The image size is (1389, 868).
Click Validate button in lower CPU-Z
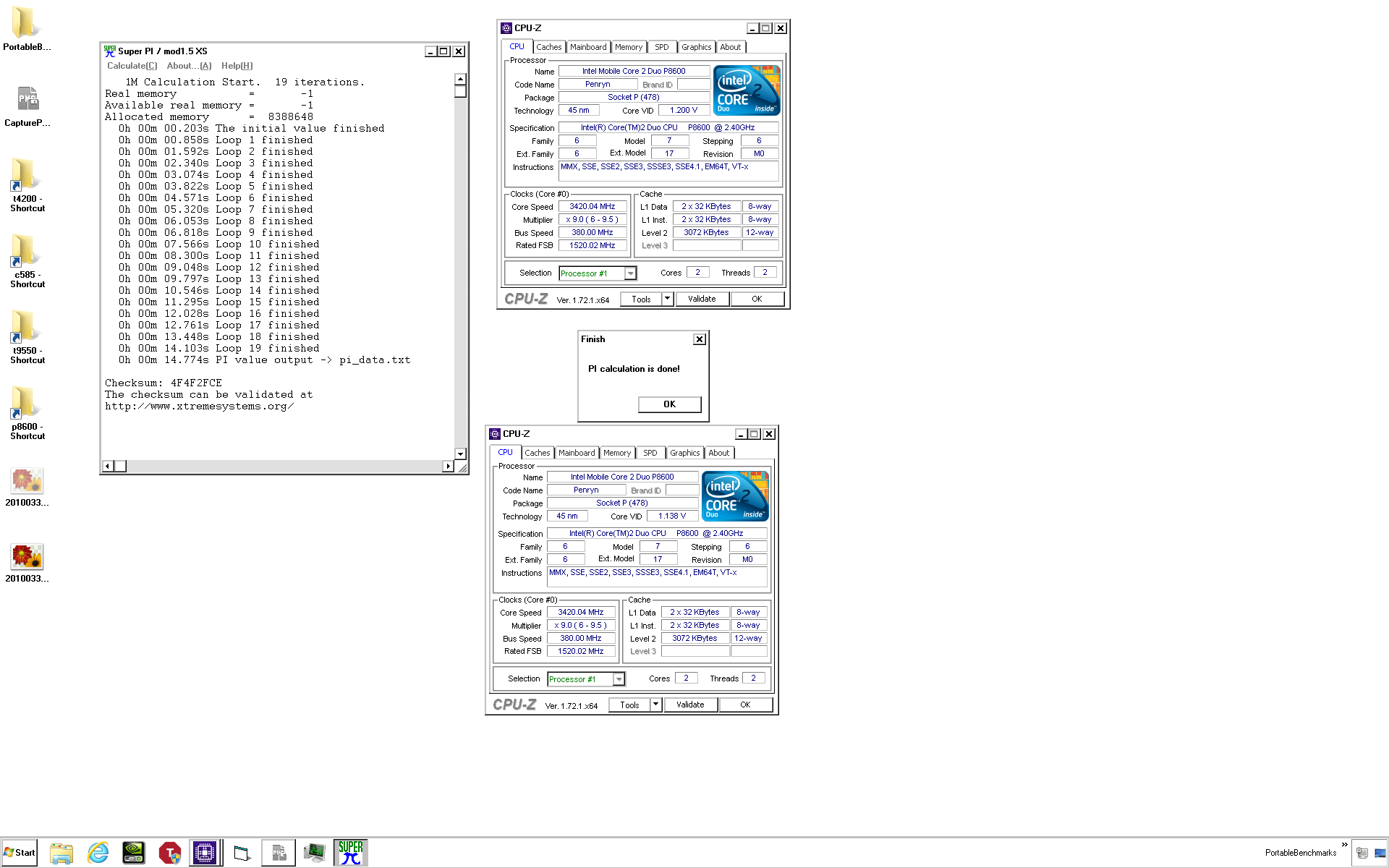click(690, 705)
